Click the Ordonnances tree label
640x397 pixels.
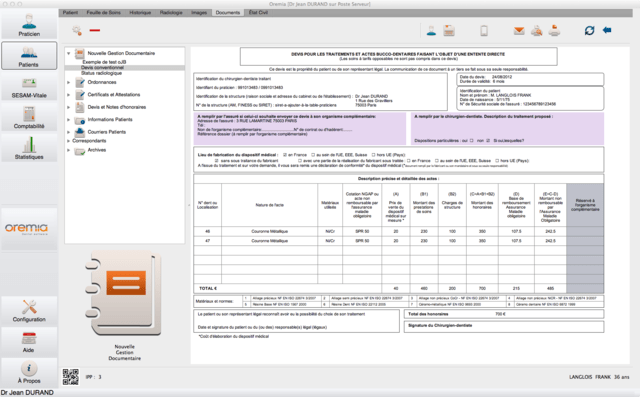tap(102, 82)
